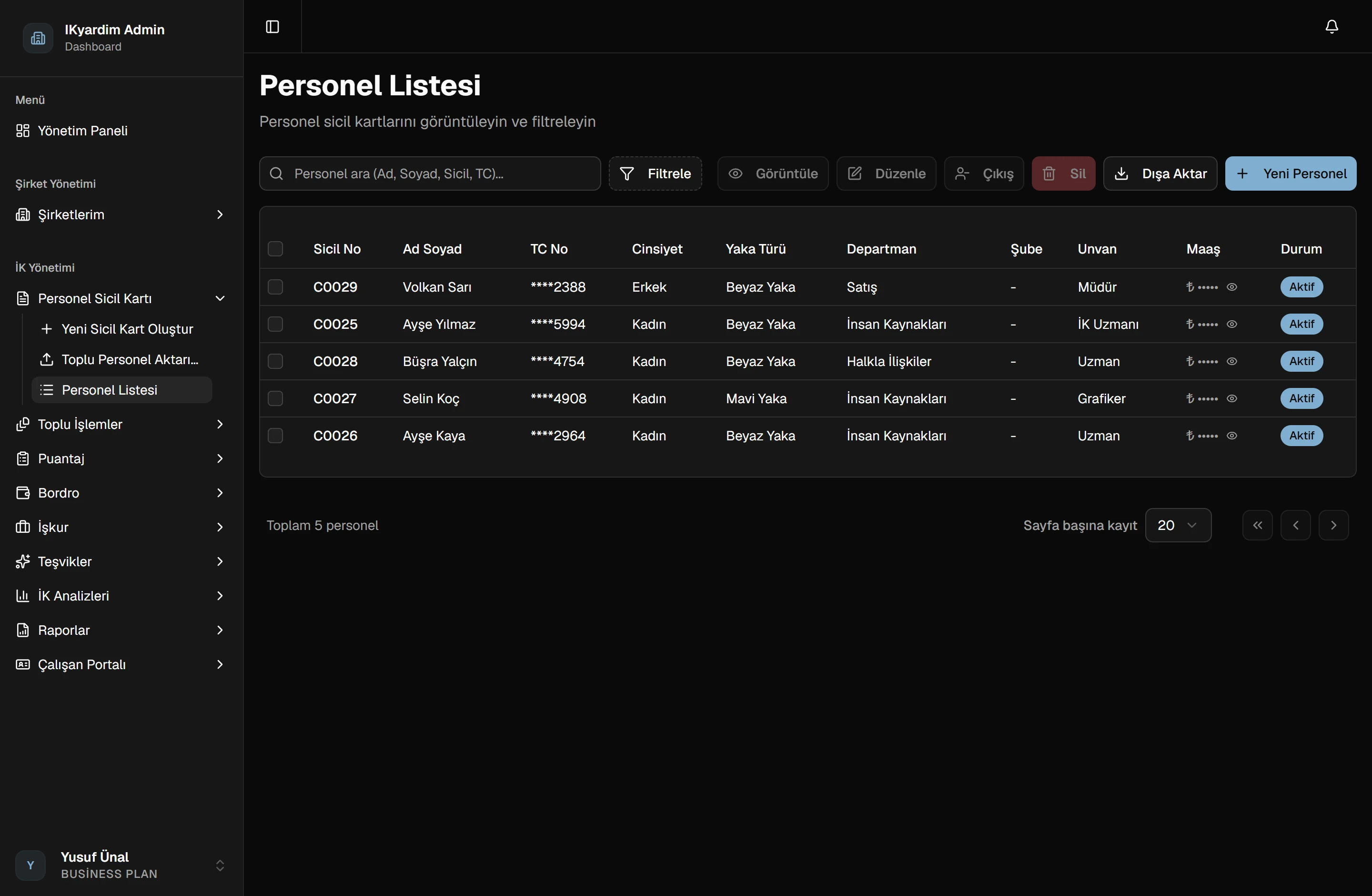The height and width of the screenshot is (896, 1372).
Task: Expand the Puantaj chevron
Action: tap(220, 459)
